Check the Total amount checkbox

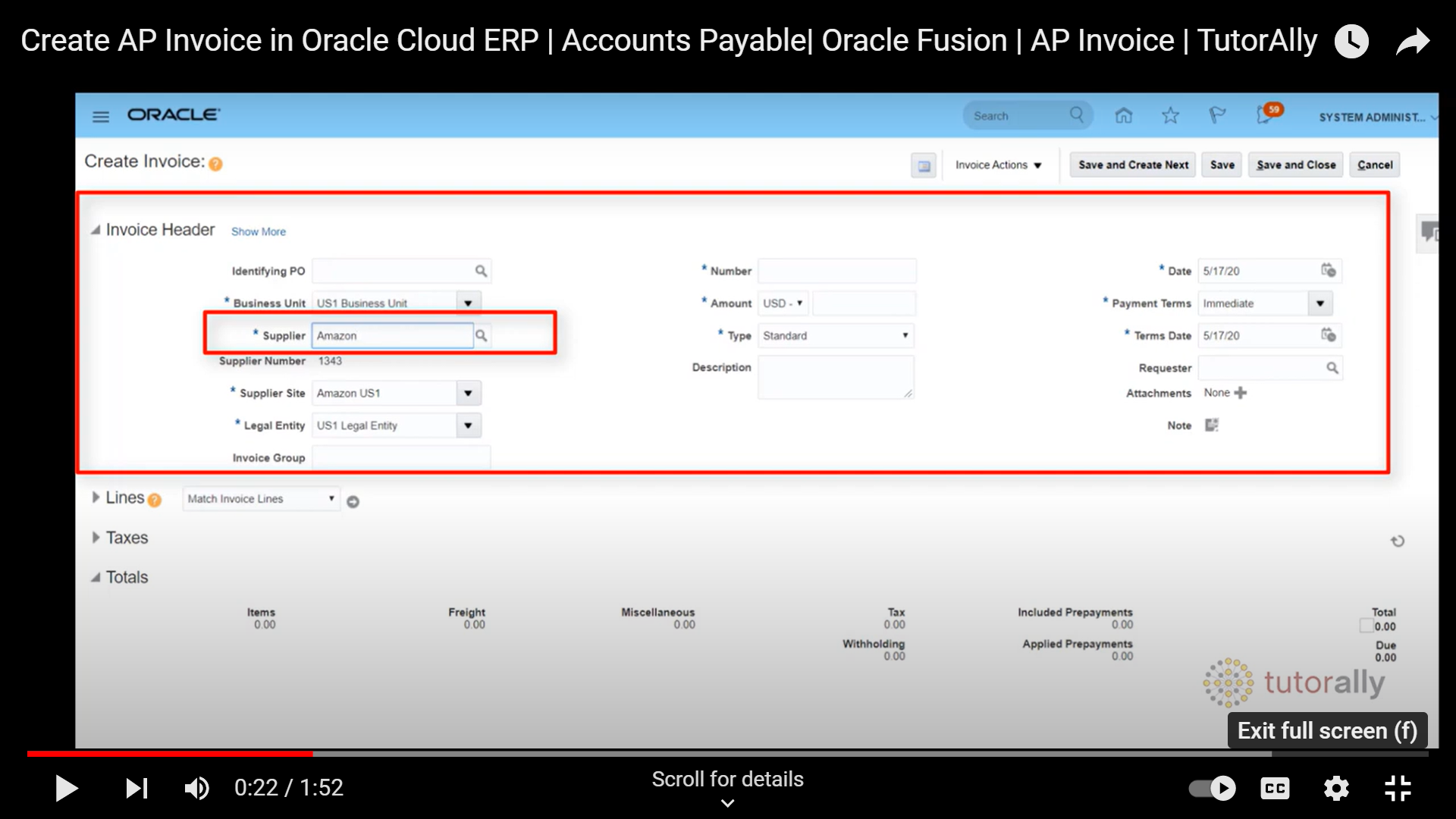(x=1366, y=626)
